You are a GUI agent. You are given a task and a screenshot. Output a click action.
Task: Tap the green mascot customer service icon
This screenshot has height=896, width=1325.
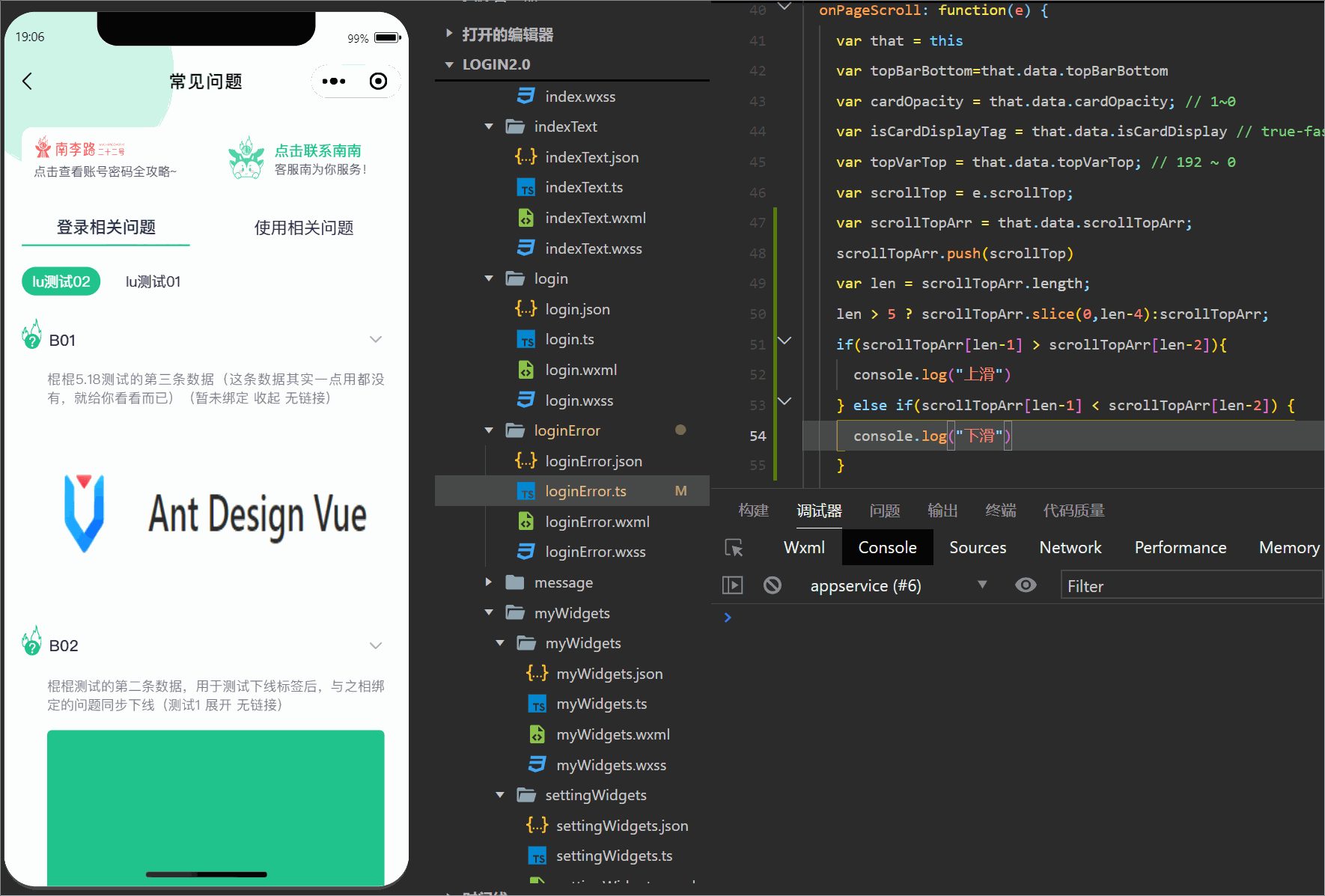tap(246, 158)
